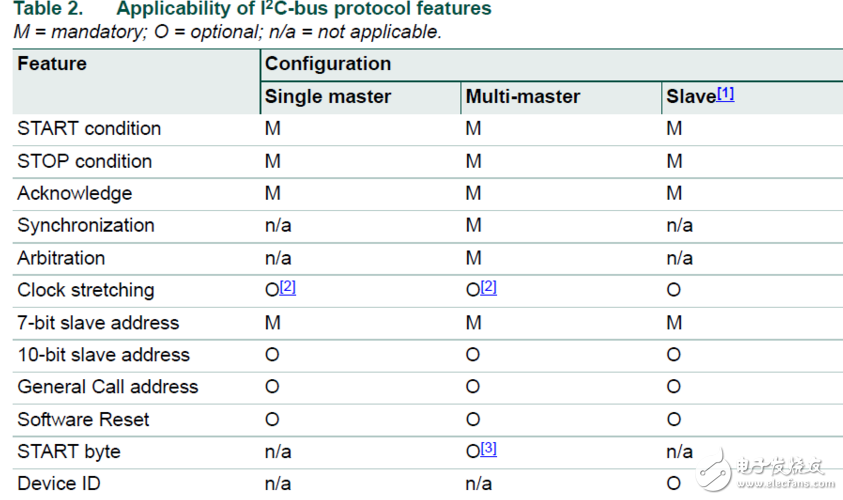Click footnote 2 in Multi-master Clock stretching

click(488, 287)
